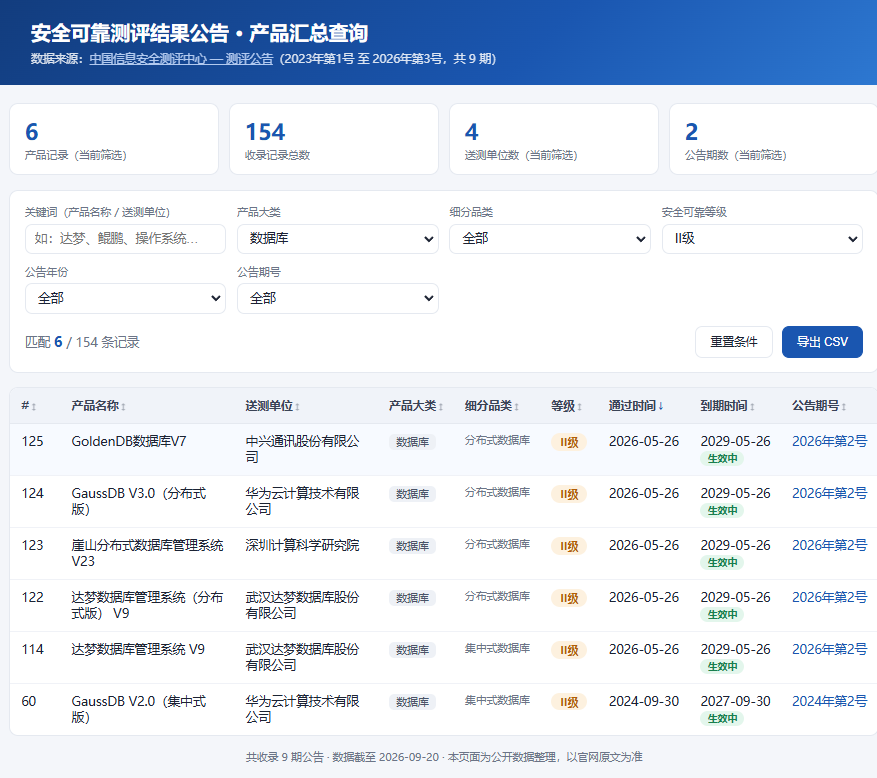Click the 匹配 6 / 154 条记录 text
Image resolution: width=877 pixels, height=778 pixels.
point(82,342)
